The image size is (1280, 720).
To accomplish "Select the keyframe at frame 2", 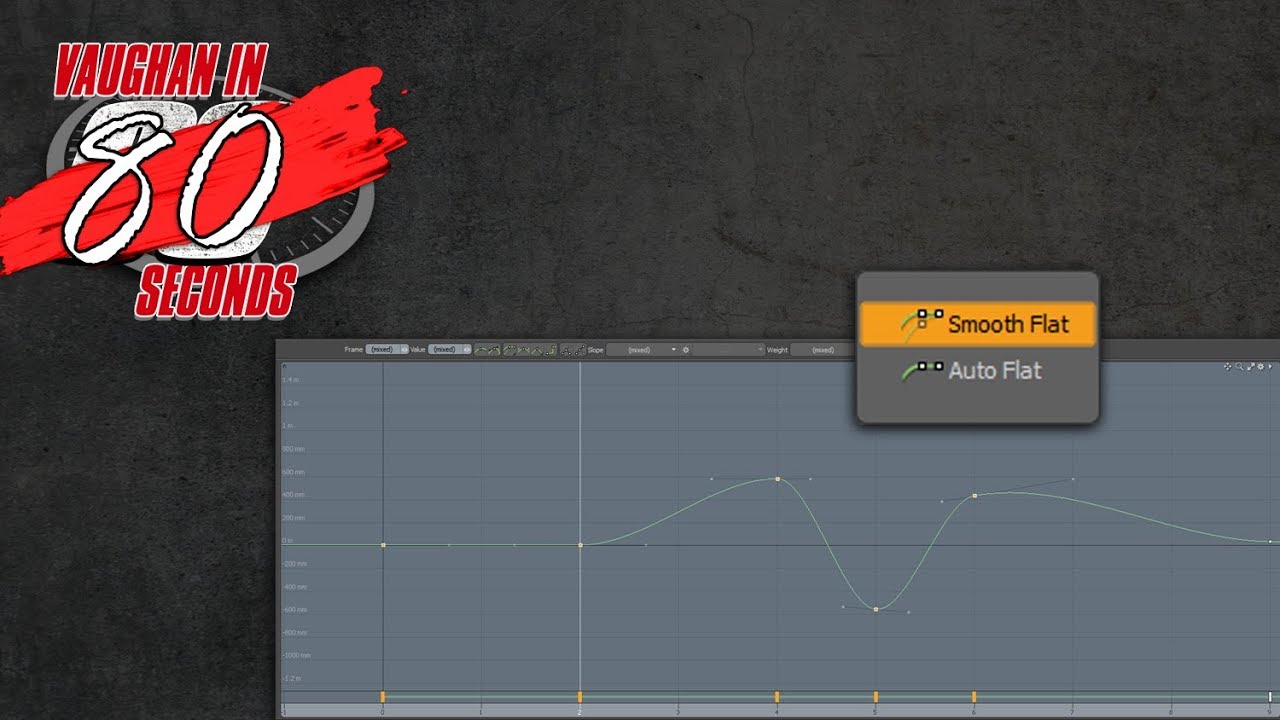I will tap(580, 545).
